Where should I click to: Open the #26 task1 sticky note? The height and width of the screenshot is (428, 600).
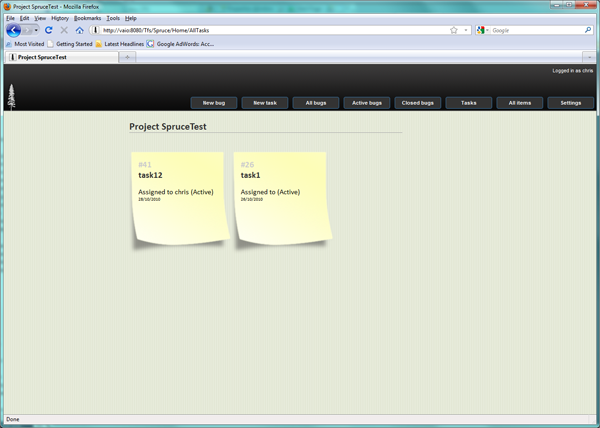(282, 198)
